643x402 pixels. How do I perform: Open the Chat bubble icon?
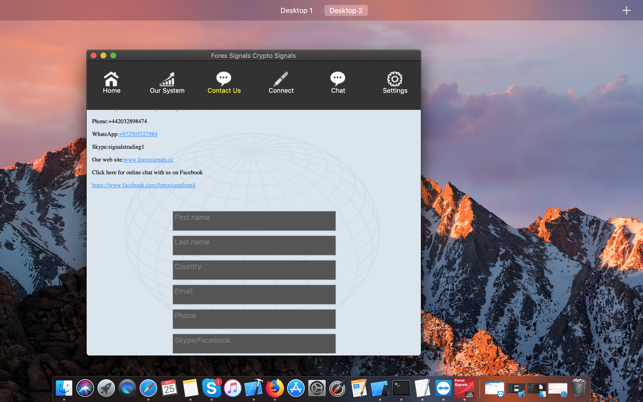point(338,79)
